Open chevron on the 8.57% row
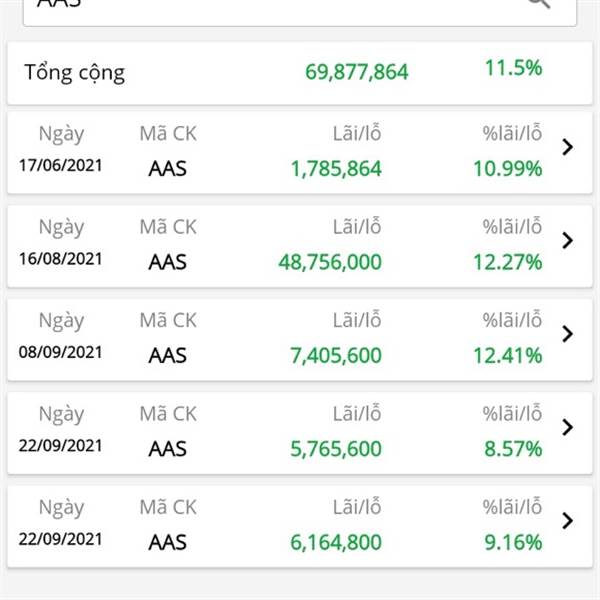The image size is (600, 600). coord(567,427)
